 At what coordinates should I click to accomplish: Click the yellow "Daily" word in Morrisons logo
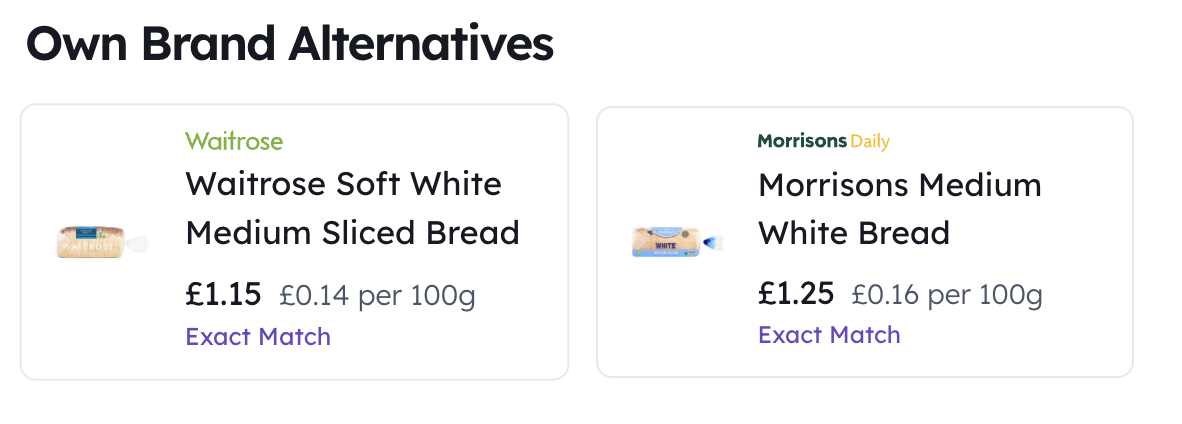870,142
